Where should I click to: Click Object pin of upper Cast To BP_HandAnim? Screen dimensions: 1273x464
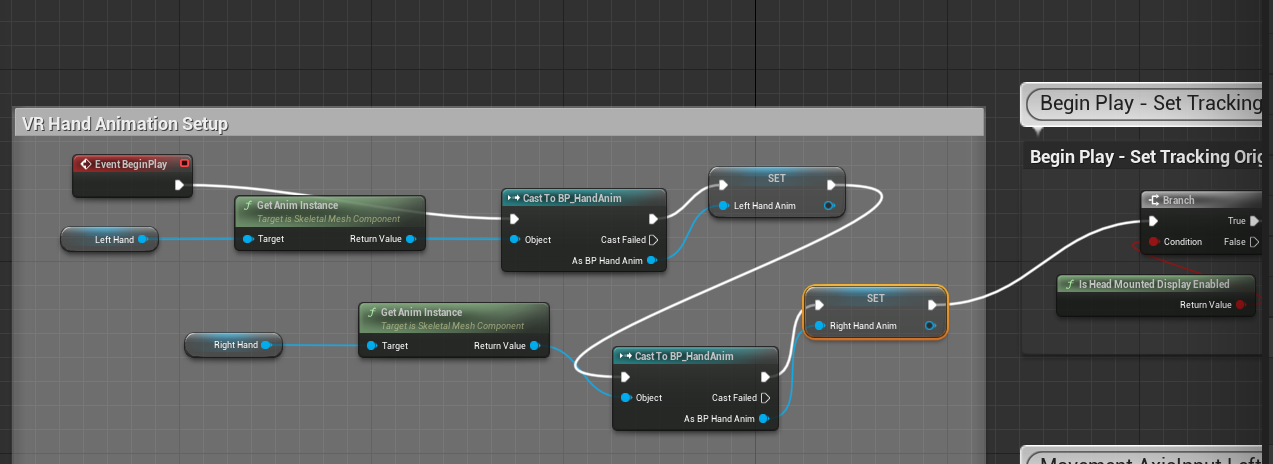click(x=515, y=240)
